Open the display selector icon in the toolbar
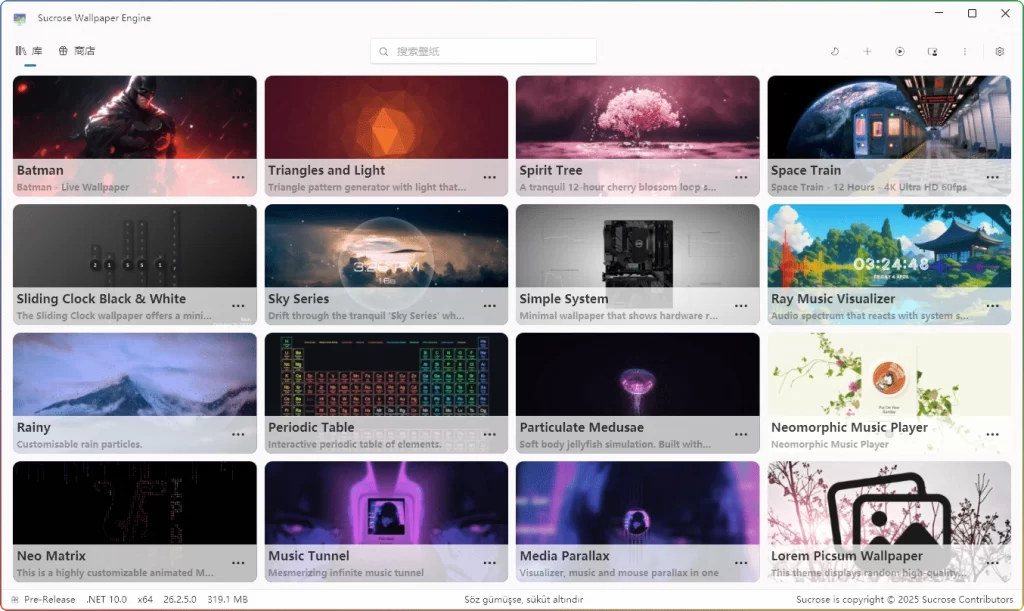1024x611 pixels. tap(933, 51)
